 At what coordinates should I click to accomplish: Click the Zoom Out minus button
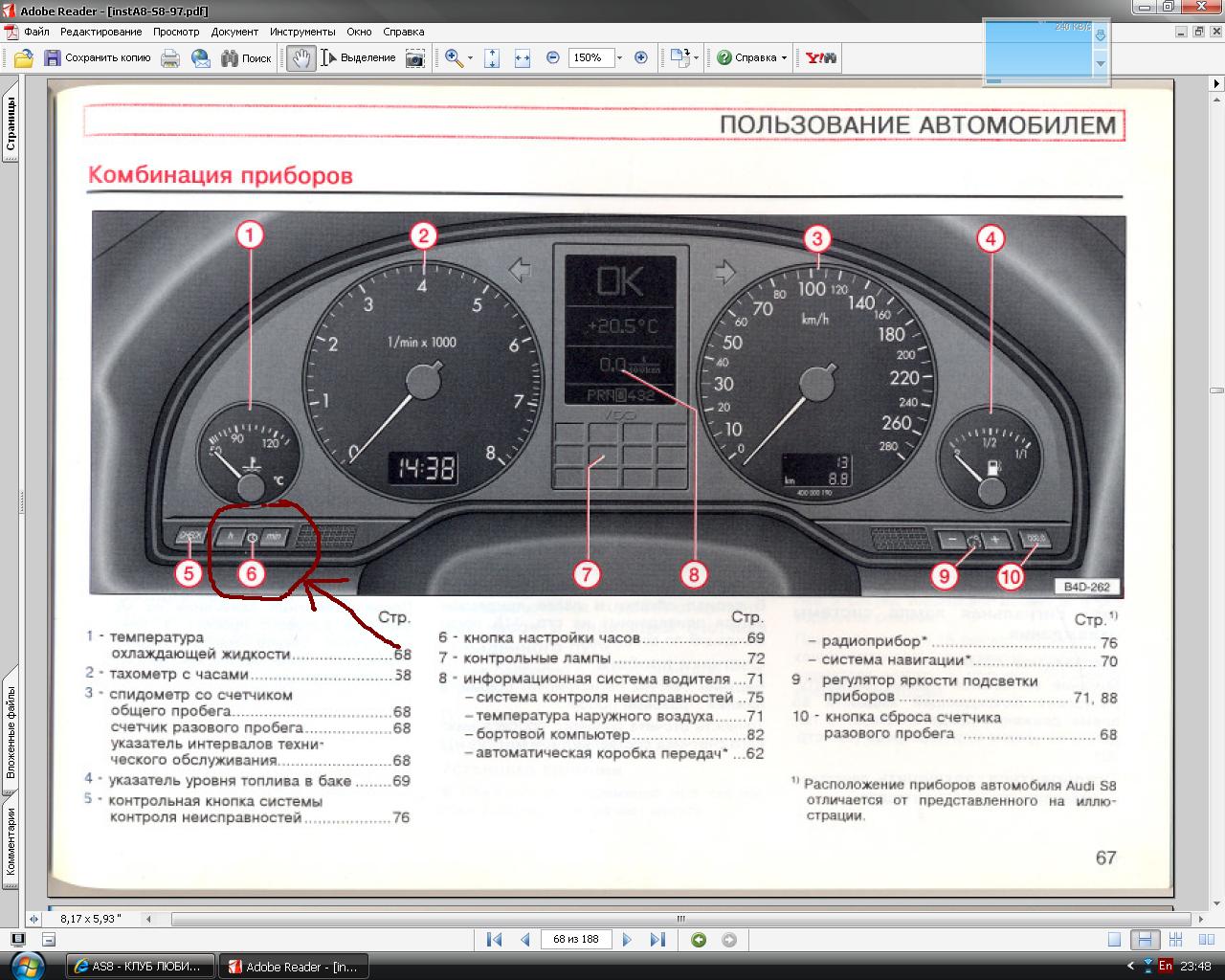[x=553, y=58]
